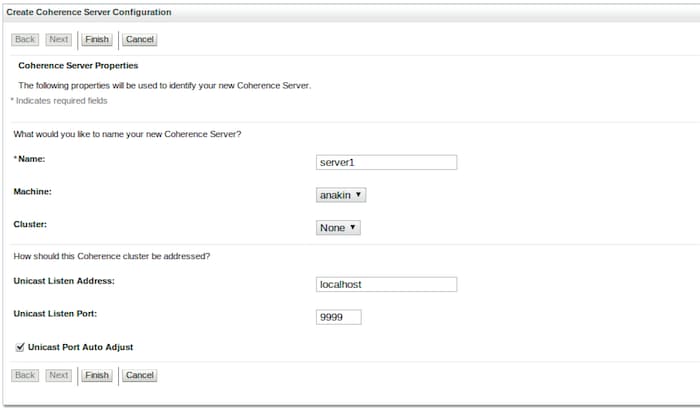Click the Coherence Server Properties heading
This screenshot has height=410, width=700.
79,65
